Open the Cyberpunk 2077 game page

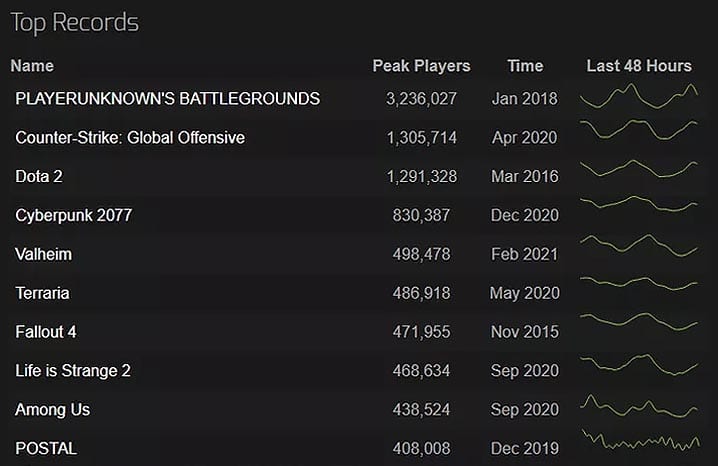(73, 215)
